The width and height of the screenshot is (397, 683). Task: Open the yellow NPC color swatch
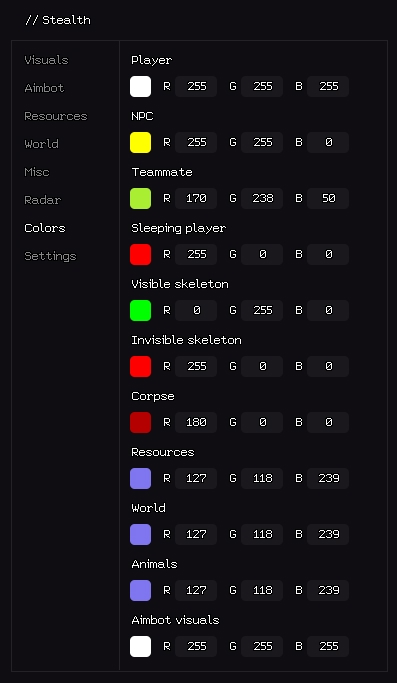coord(140,142)
